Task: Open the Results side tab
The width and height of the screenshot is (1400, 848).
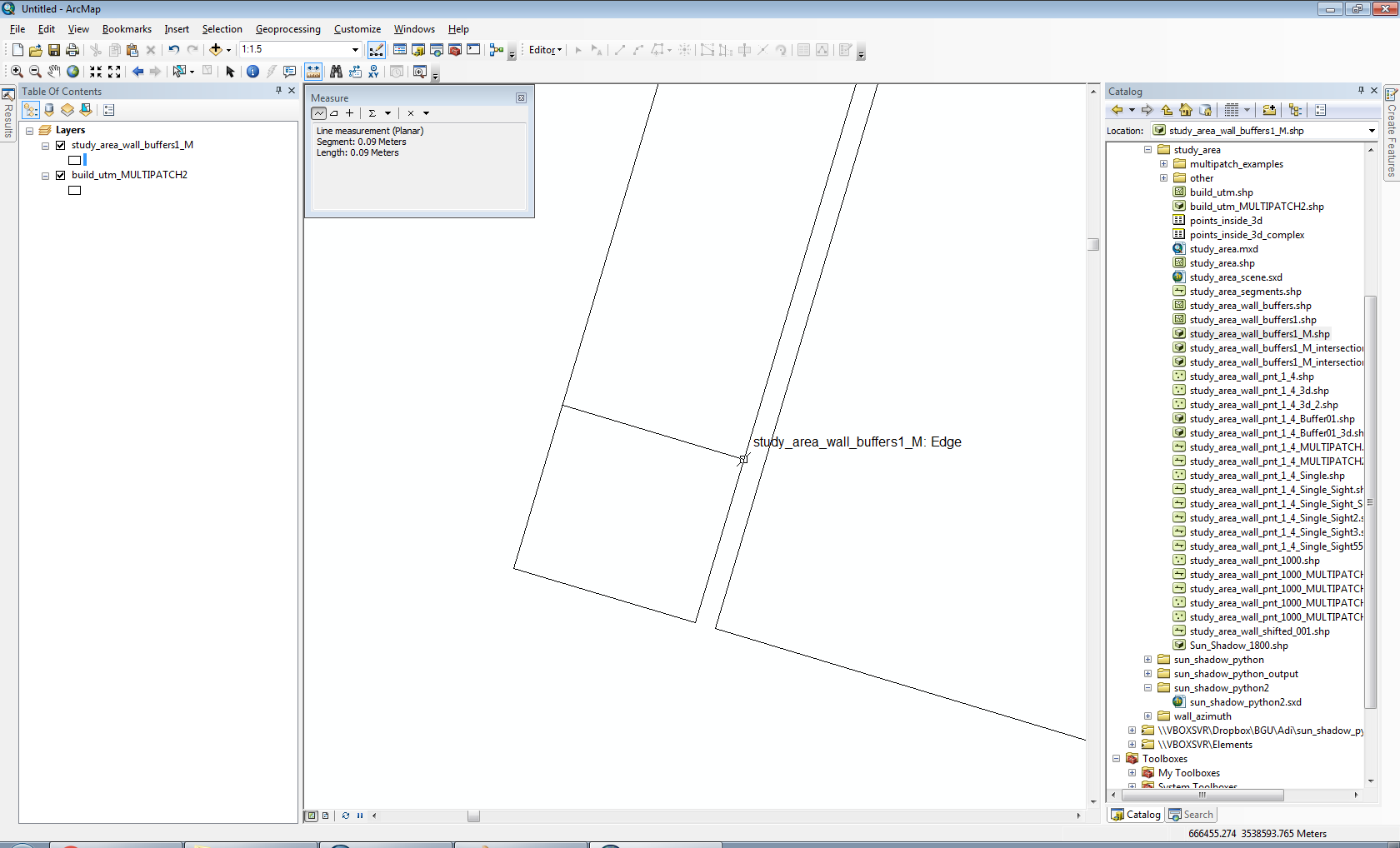Action: coord(7,113)
